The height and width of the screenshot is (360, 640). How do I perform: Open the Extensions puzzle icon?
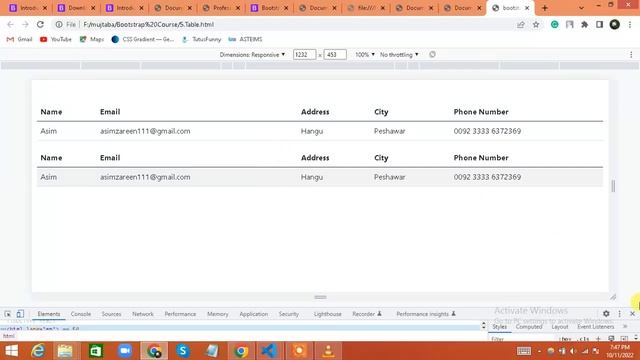[x=584, y=24]
